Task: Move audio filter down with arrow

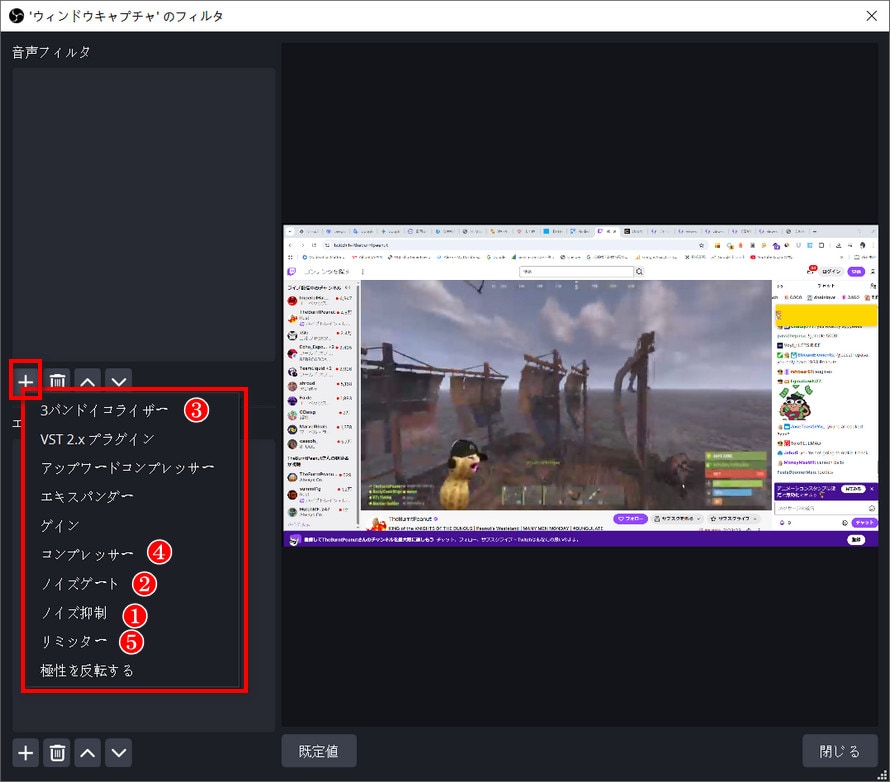Action: [119, 380]
